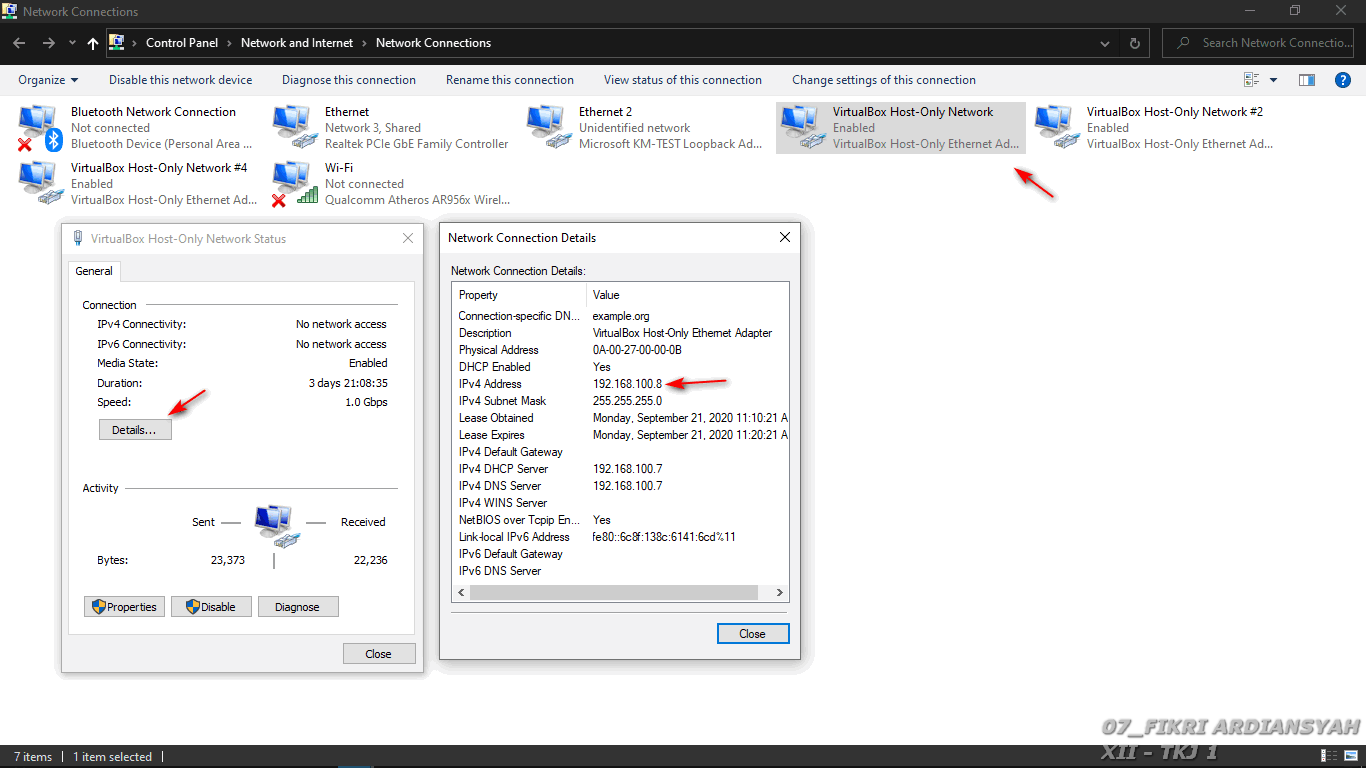Select the IPv4 DNS Server row
Image resolution: width=1366 pixels, height=768 pixels.
point(621,486)
